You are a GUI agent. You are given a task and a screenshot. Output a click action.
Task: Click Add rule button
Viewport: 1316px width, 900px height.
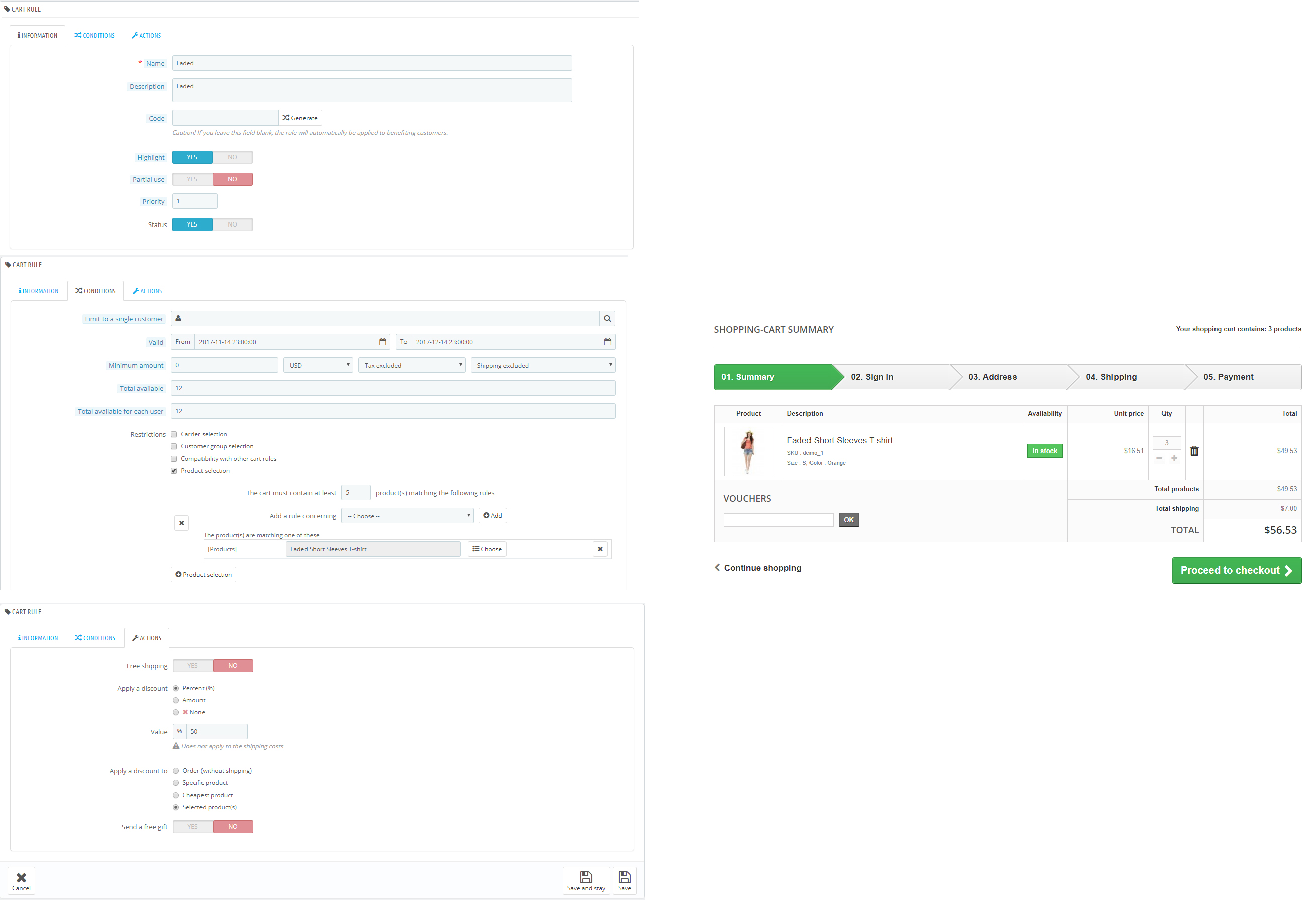492,516
